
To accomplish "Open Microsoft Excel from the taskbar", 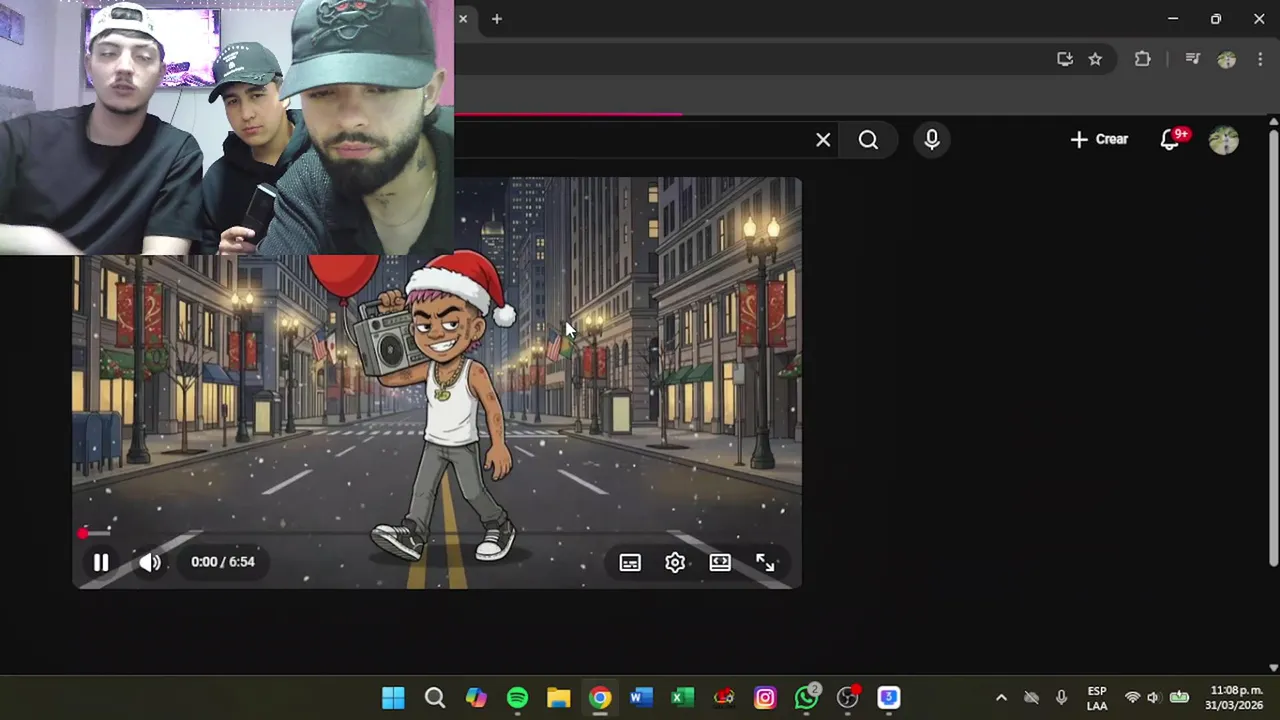I will [682, 698].
